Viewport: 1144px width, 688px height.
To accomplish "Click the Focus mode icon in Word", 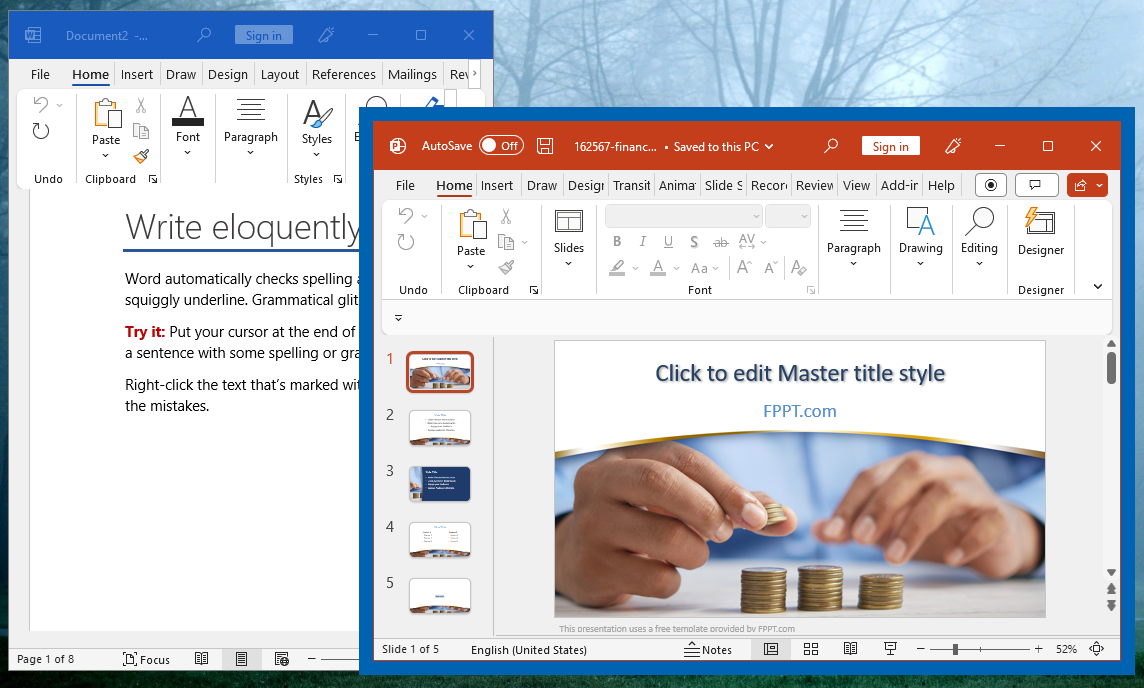I will point(130,659).
